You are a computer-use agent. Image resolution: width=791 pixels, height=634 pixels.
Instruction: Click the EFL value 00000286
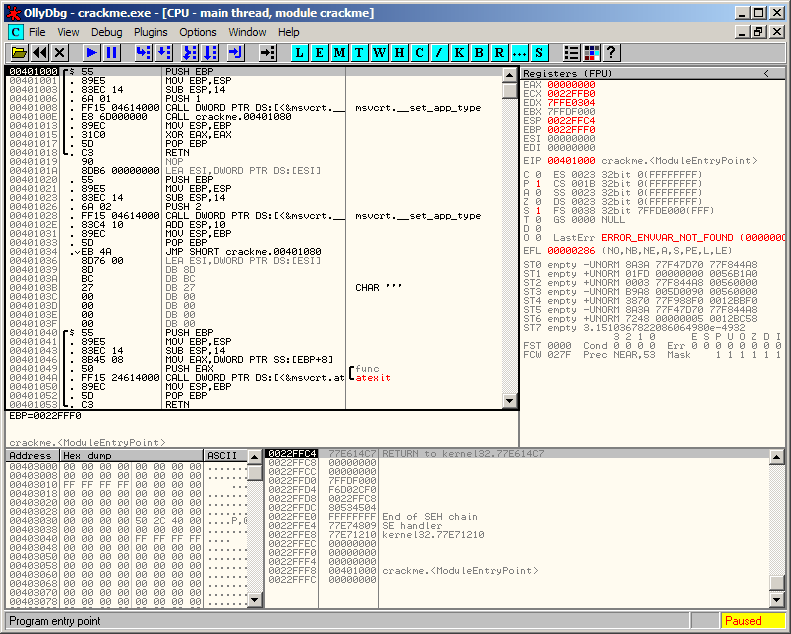click(x=571, y=251)
